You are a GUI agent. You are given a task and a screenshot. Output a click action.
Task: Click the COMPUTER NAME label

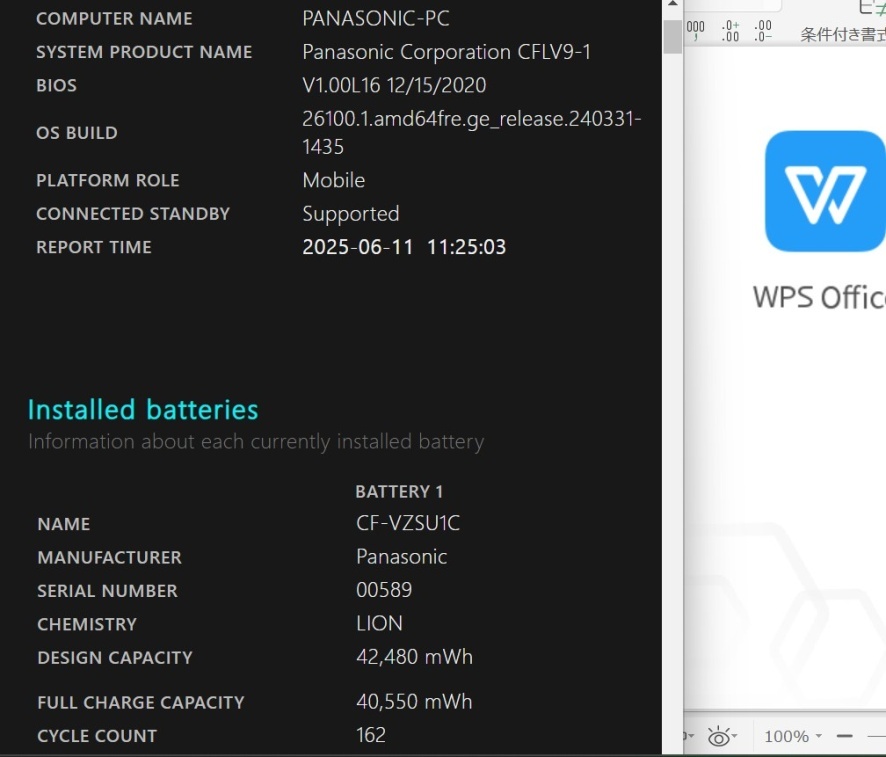(x=114, y=19)
